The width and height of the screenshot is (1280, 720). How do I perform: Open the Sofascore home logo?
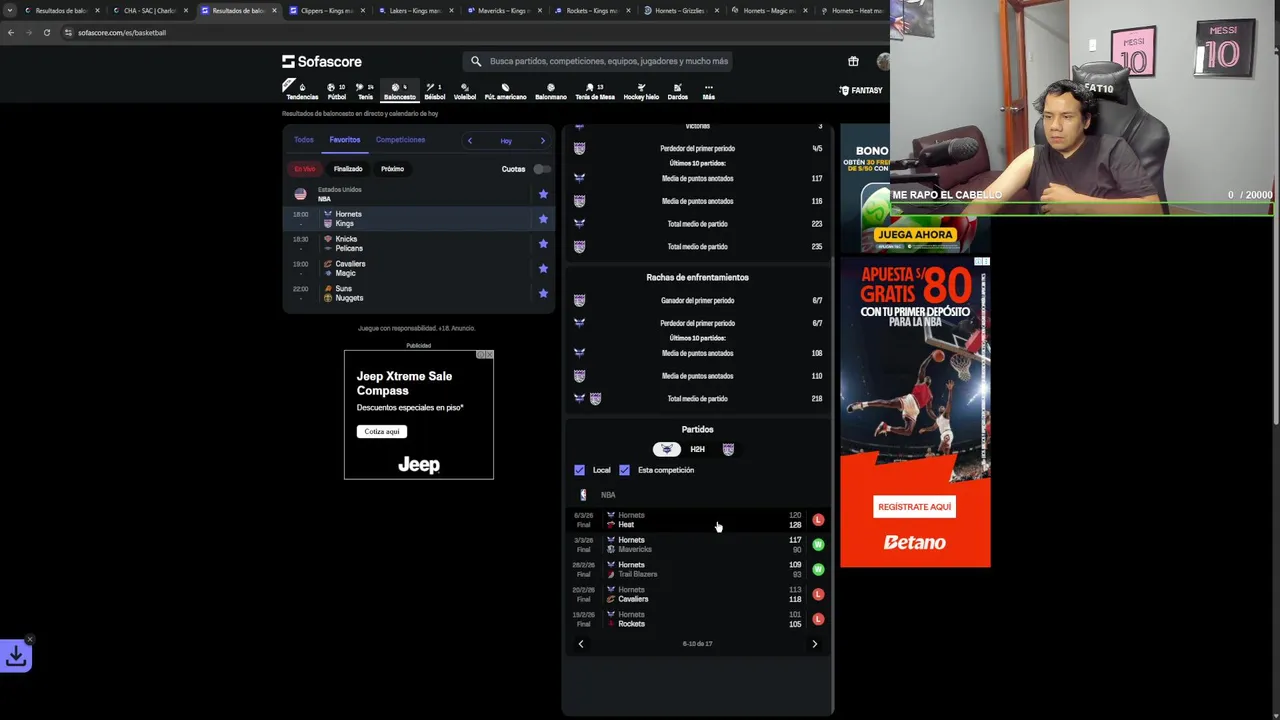click(322, 61)
